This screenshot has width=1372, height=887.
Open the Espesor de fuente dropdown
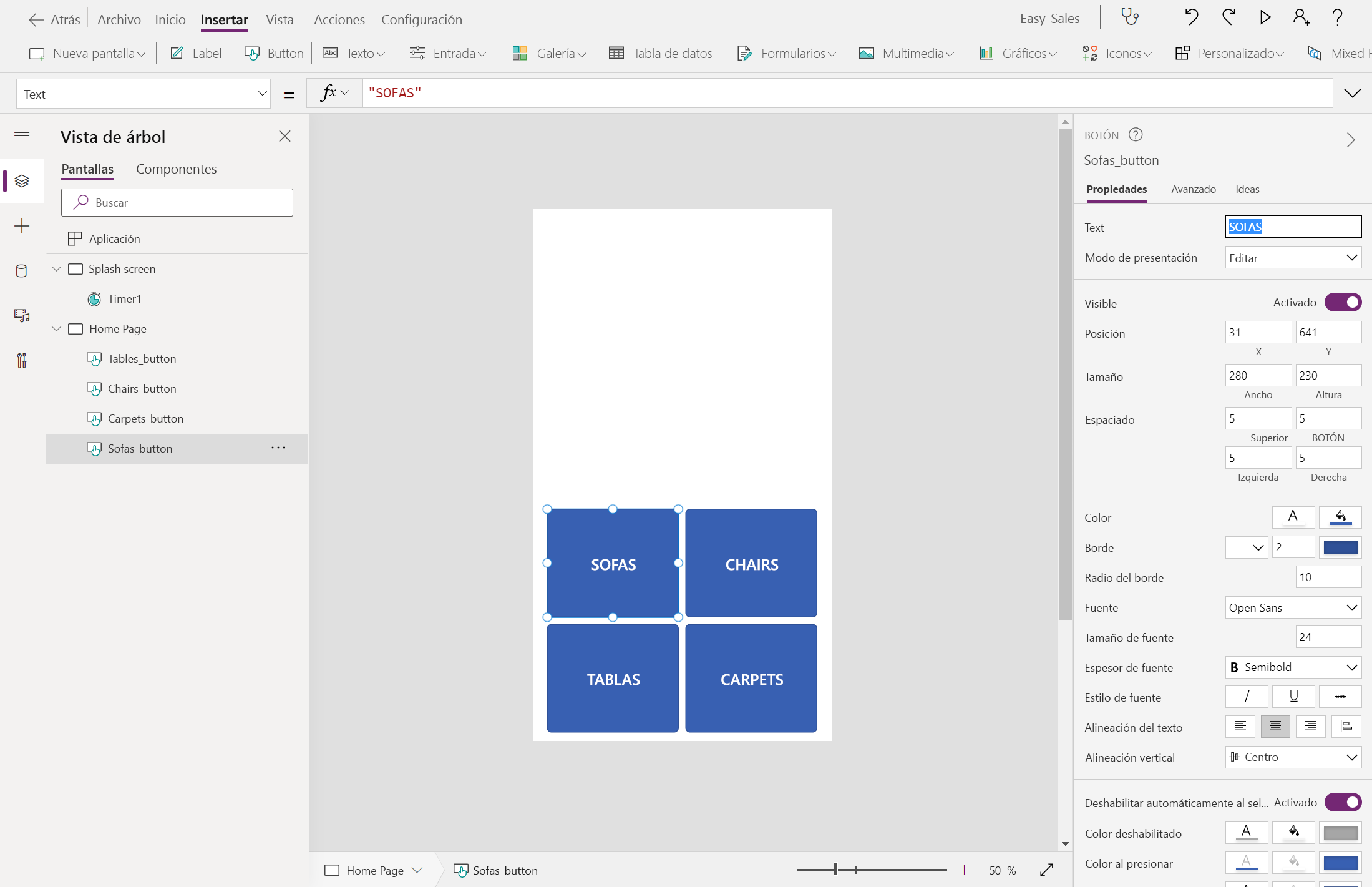1293,667
